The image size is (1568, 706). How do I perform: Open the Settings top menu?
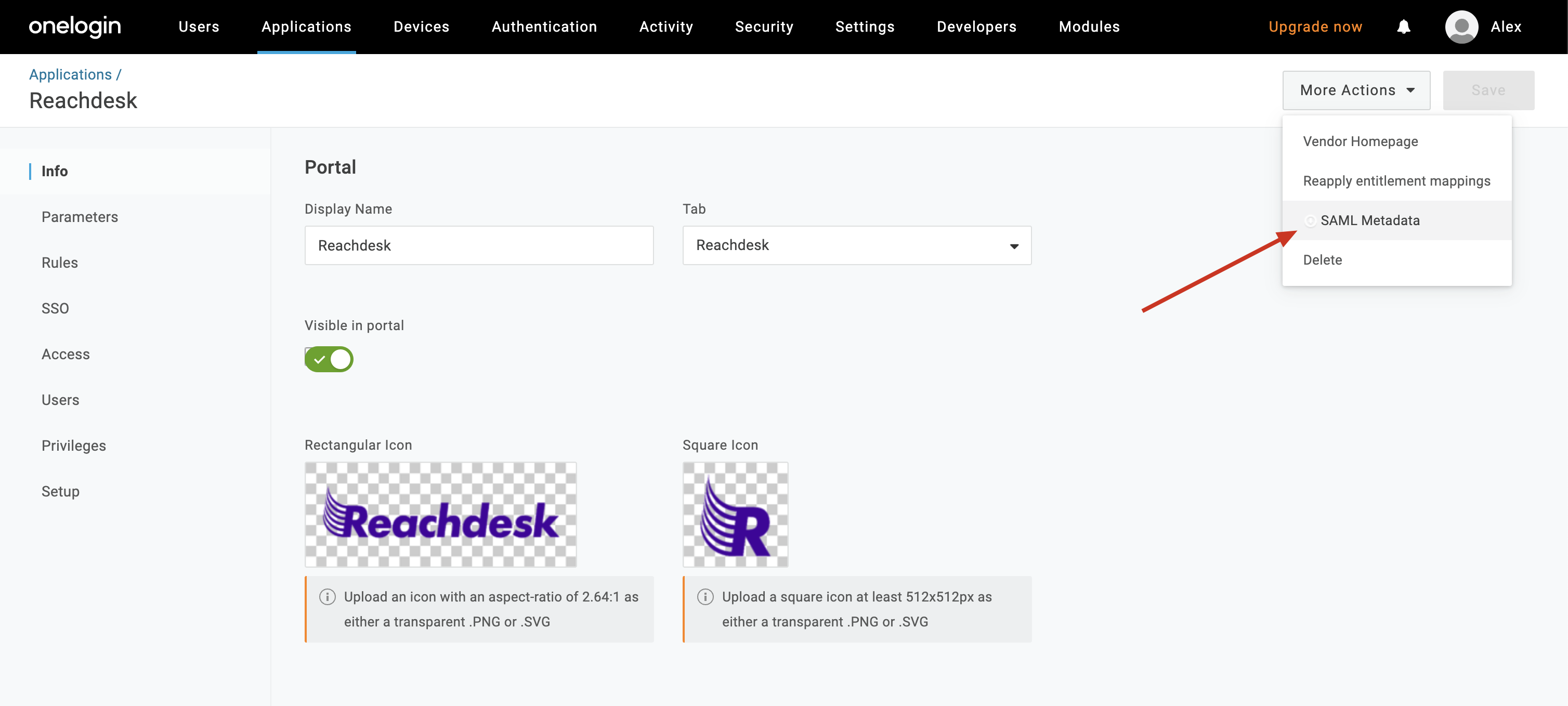pyautogui.click(x=865, y=27)
